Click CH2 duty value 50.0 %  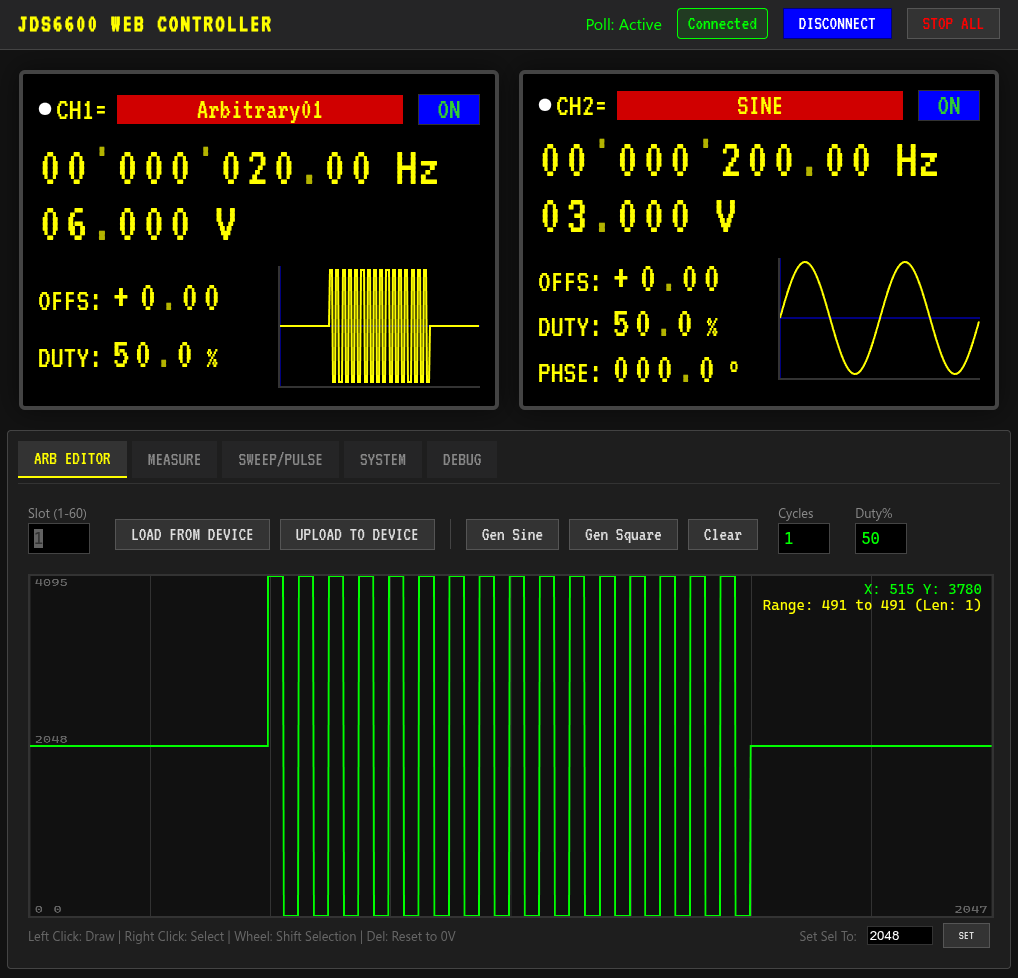tap(665, 324)
